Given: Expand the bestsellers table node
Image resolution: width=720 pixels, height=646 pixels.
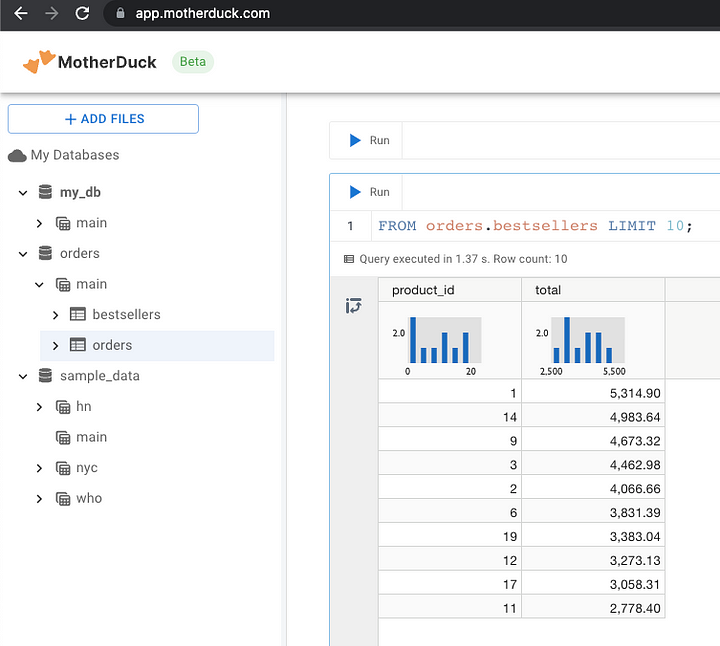Looking at the screenshot, I should click(56, 315).
